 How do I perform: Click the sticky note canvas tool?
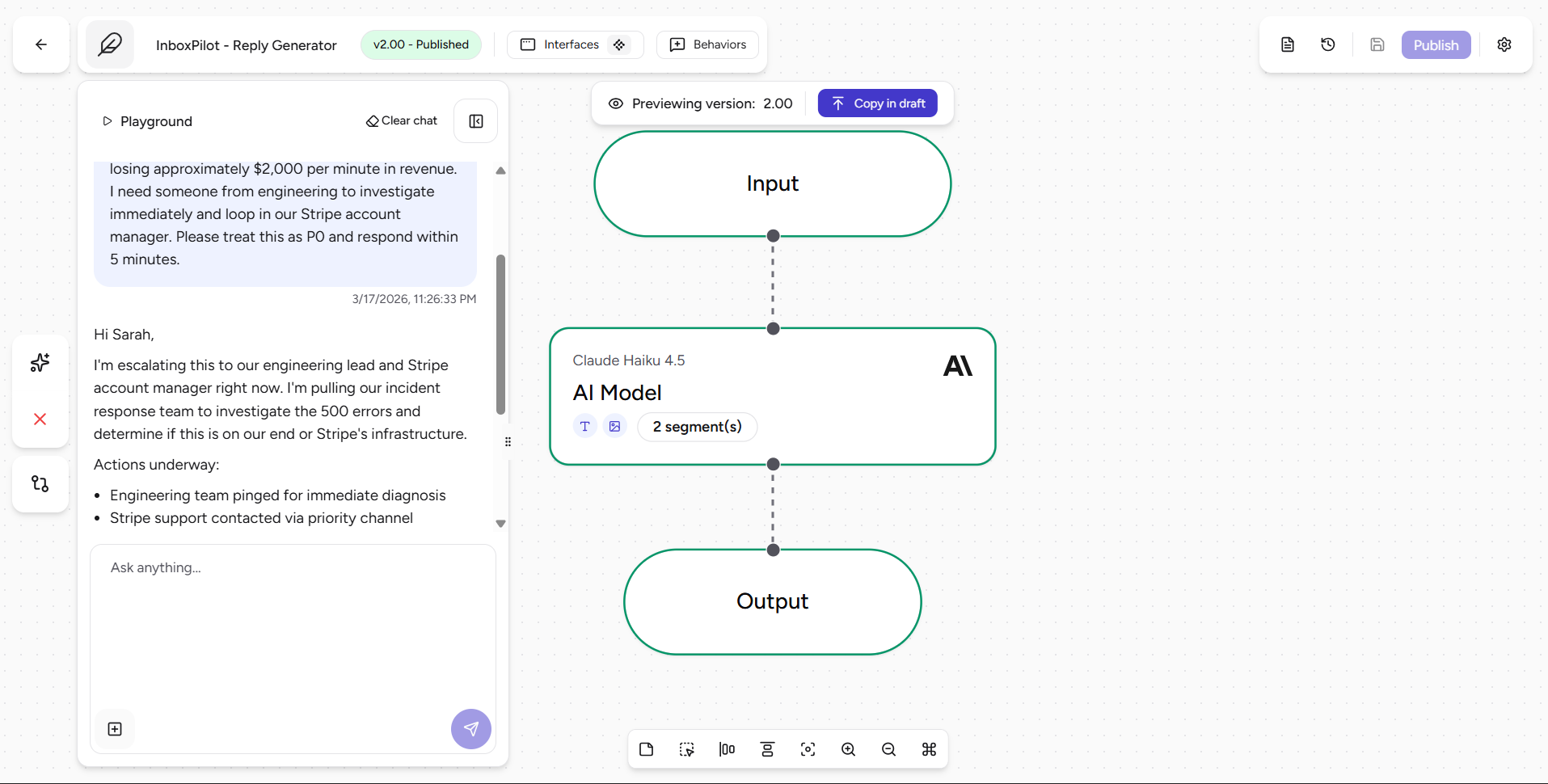[647, 749]
